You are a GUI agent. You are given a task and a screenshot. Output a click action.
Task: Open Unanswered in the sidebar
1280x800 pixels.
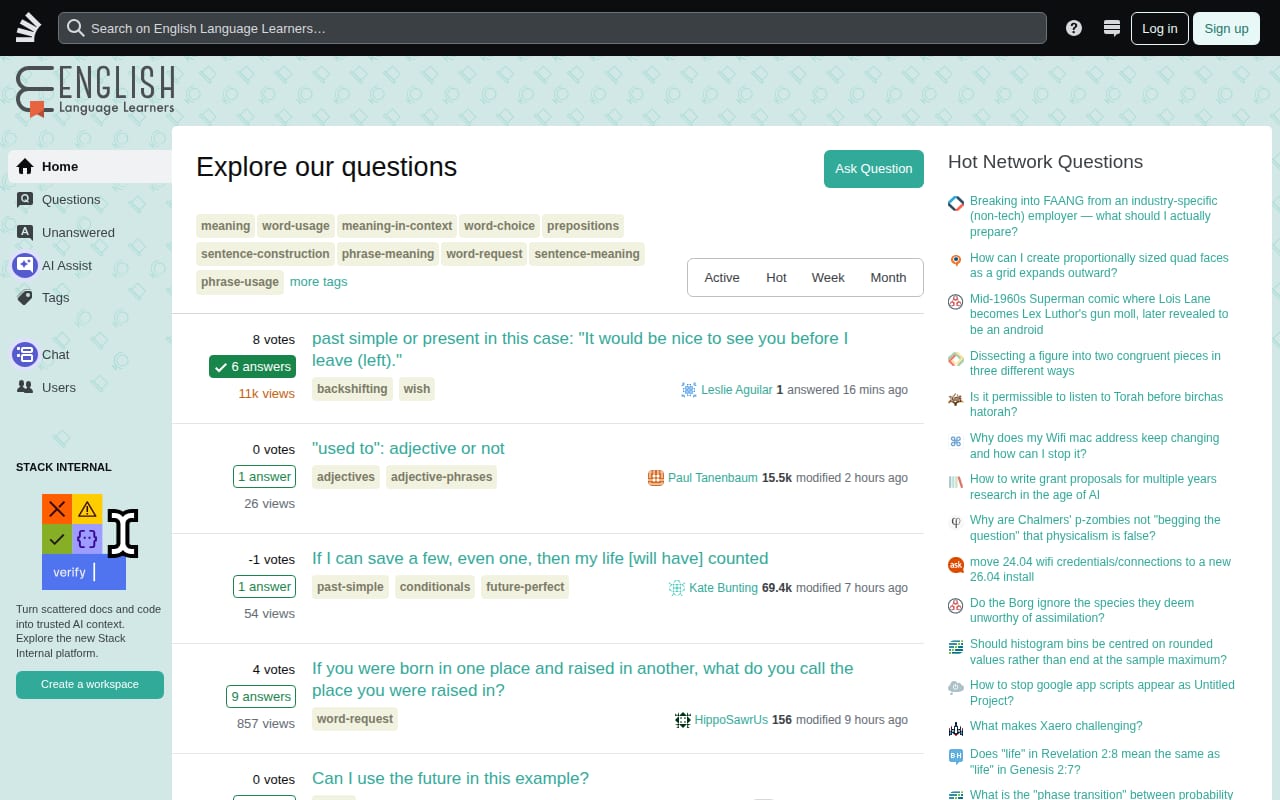point(90,233)
